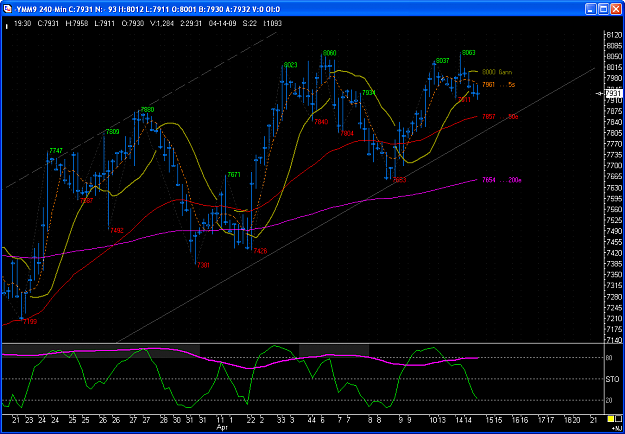
Task: Select the 19:30 bar time in header row
Action: click(23, 24)
